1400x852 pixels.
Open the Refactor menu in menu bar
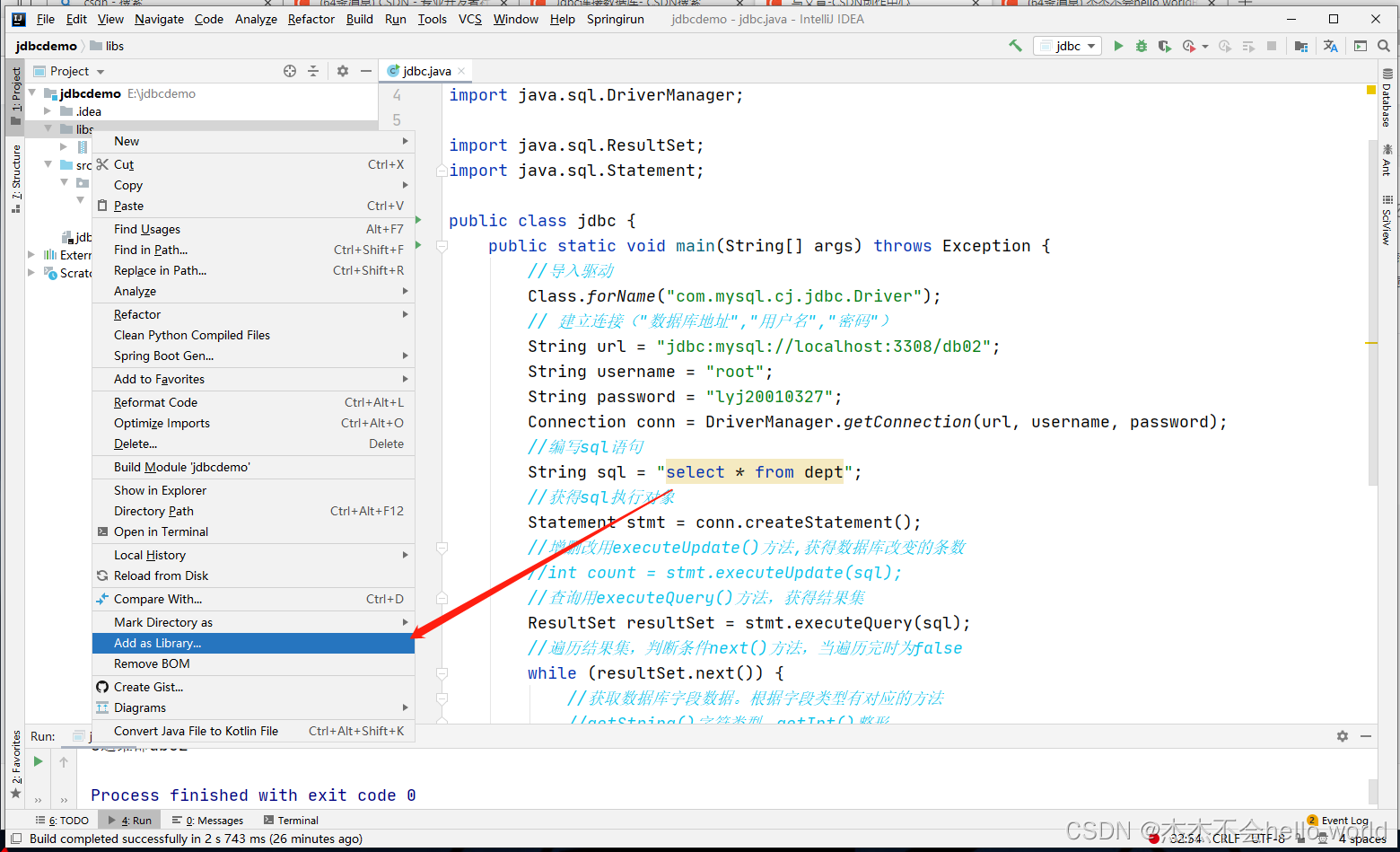tap(311, 19)
